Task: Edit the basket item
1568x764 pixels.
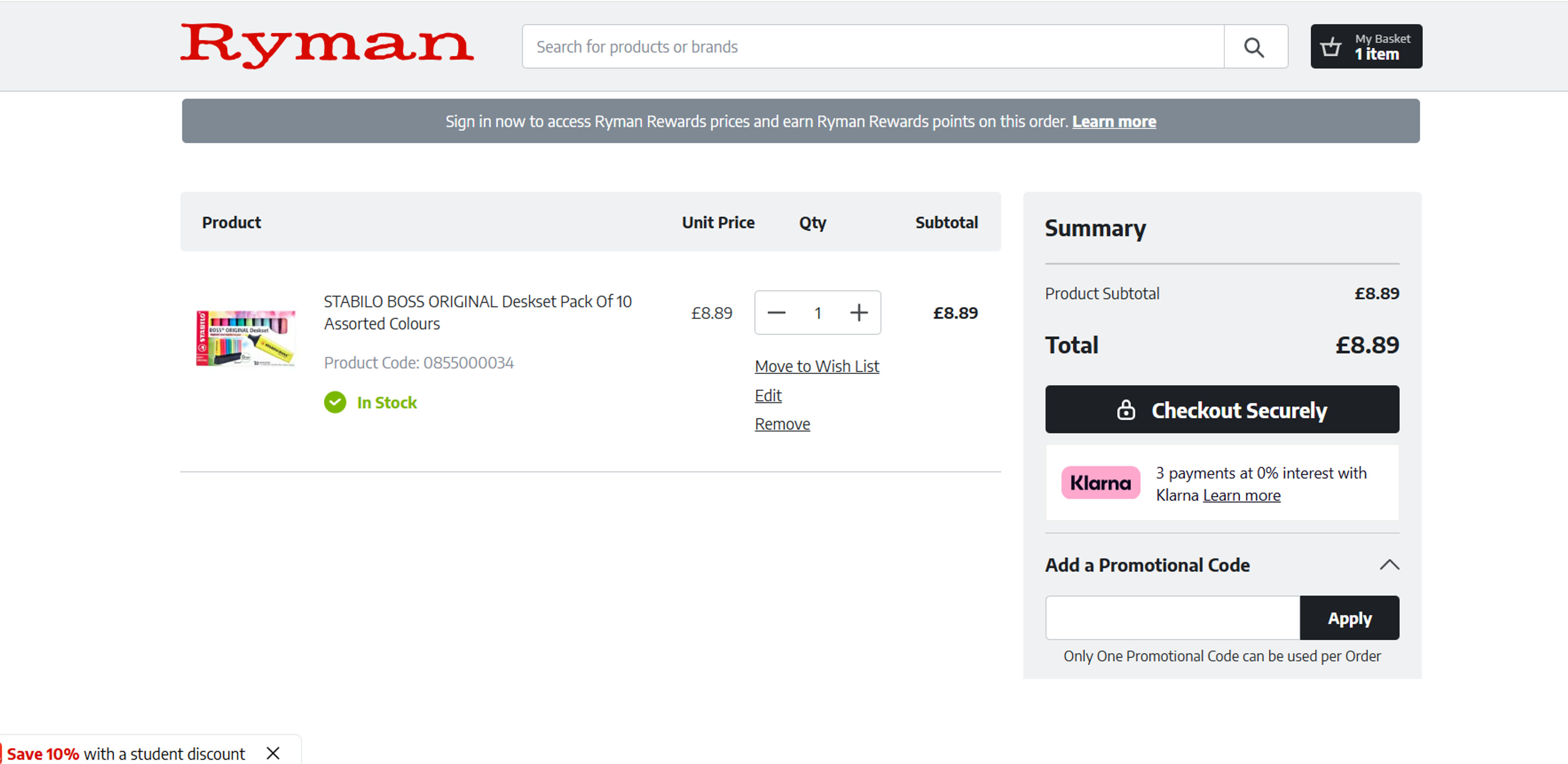Action: click(768, 395)
